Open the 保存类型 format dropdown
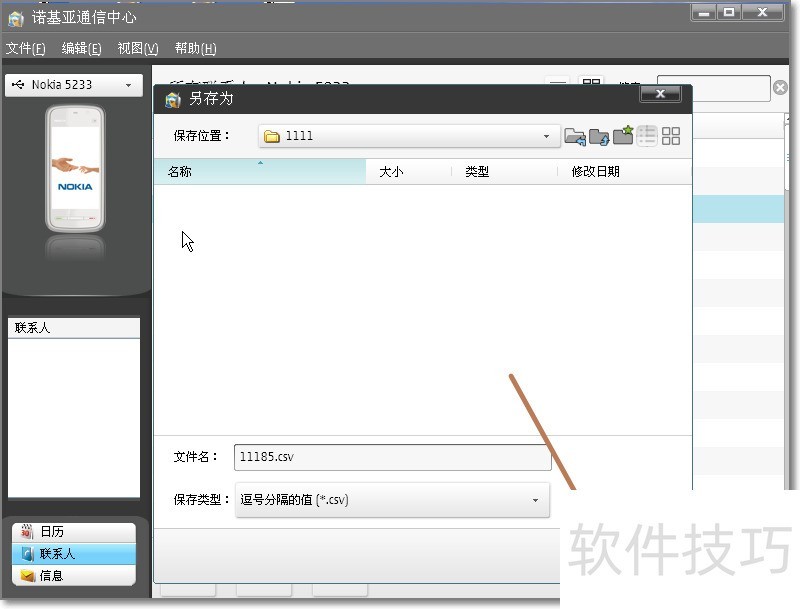800x609 pixels. point(392,500)
